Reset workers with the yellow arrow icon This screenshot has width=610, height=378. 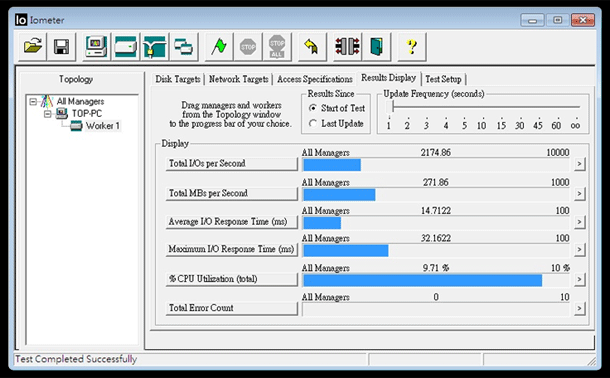click(x=312, y=47)
